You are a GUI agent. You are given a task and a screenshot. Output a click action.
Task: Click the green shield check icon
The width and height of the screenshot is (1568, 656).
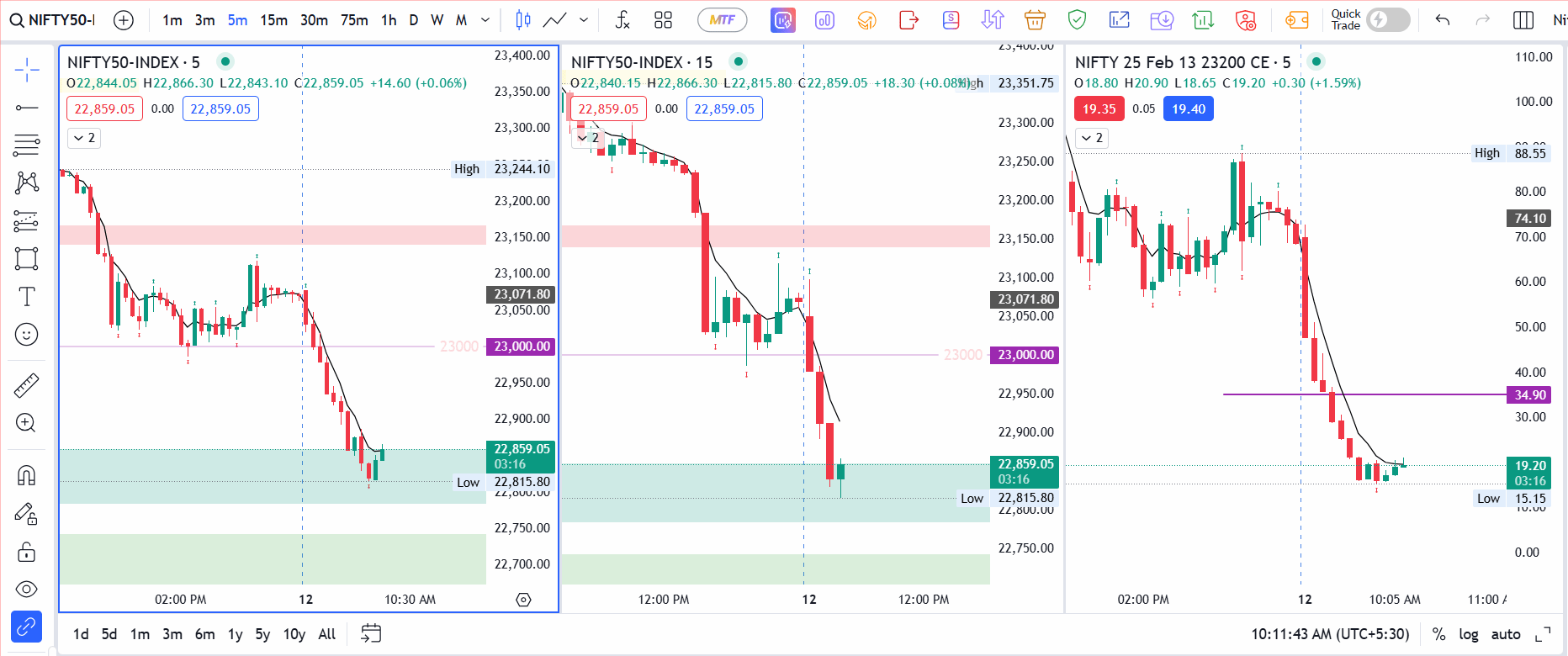click(1077, 19)
